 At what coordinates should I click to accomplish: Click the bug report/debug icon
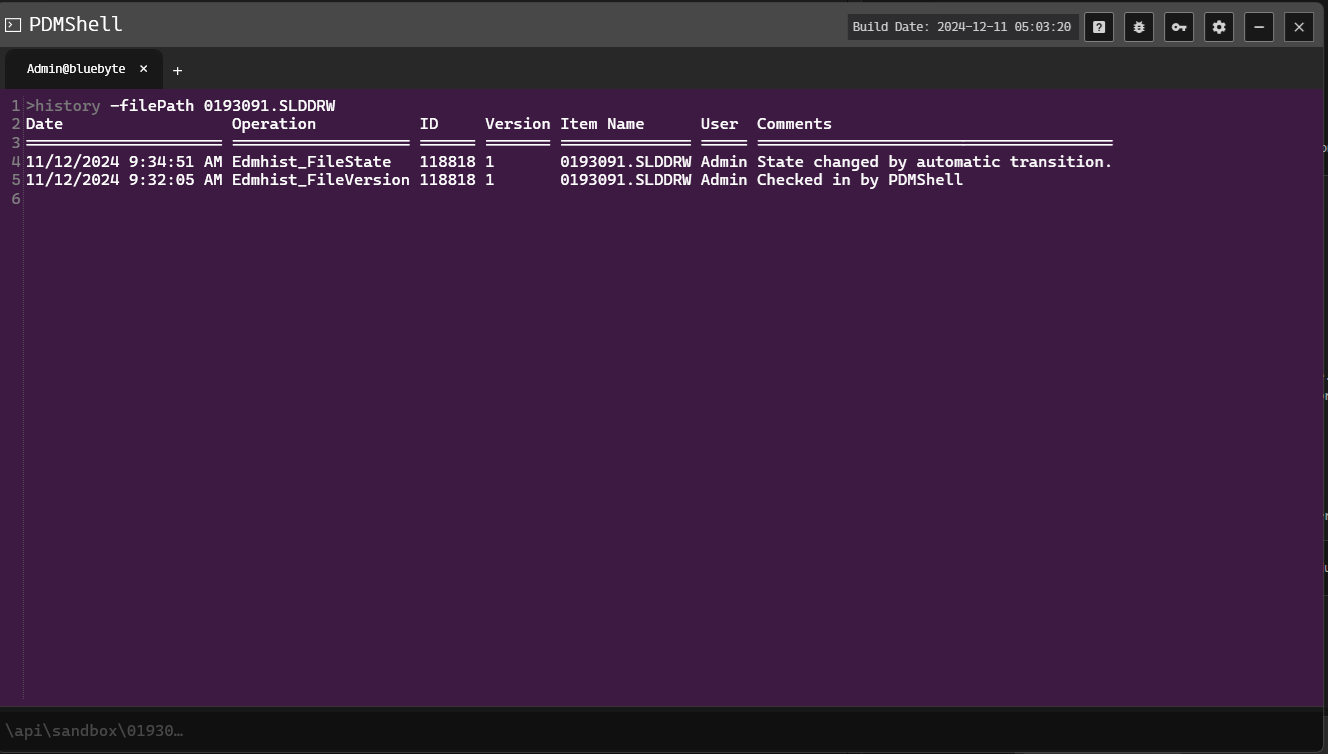[x=1138, y=27]
